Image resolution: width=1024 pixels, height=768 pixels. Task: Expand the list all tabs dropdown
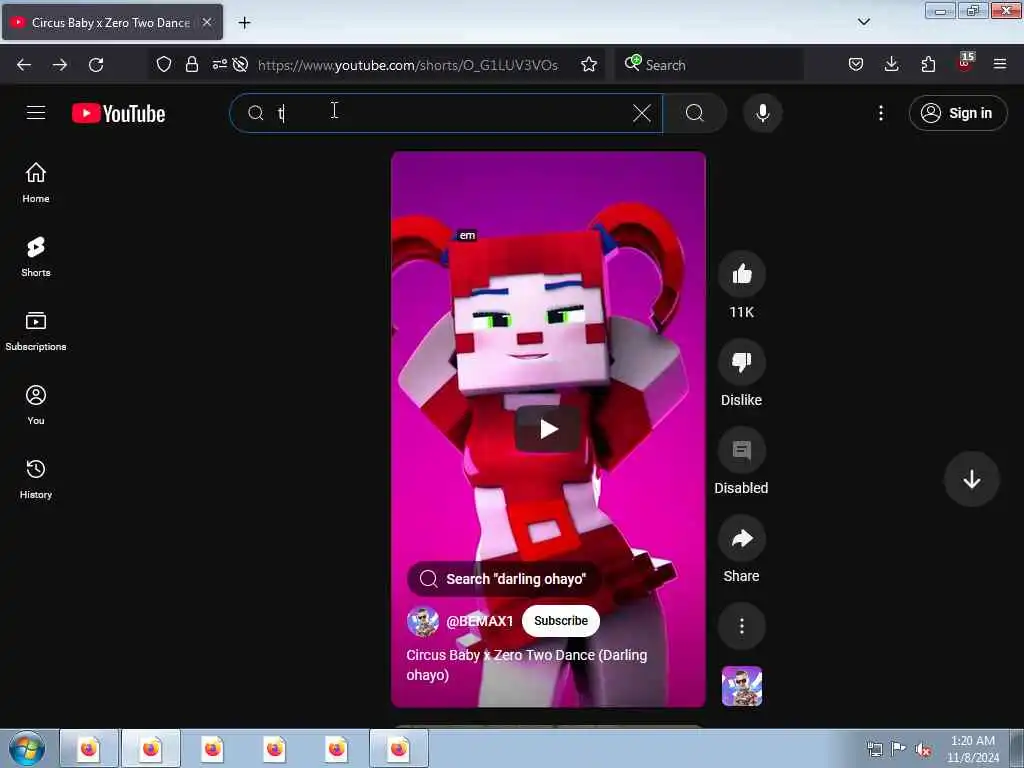pos(864,22)
